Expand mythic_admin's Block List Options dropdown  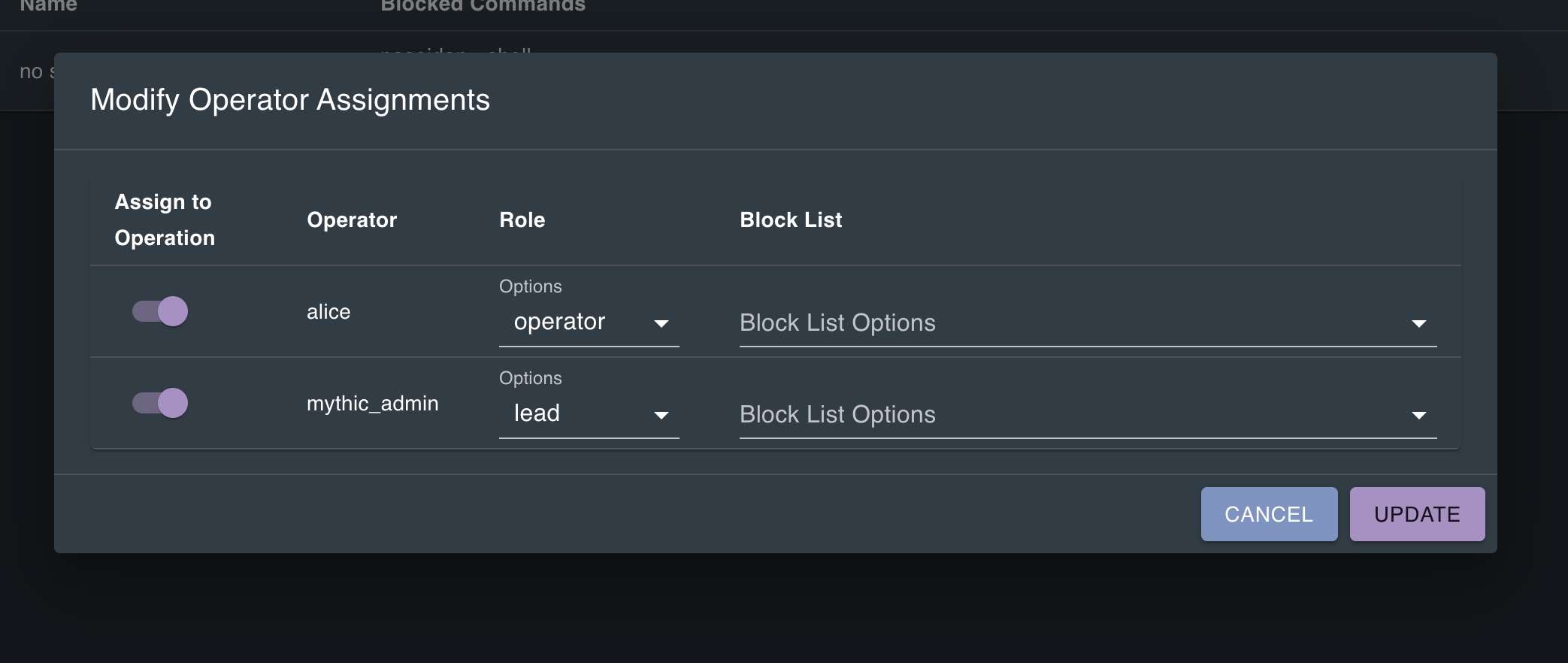(1088, 415)
